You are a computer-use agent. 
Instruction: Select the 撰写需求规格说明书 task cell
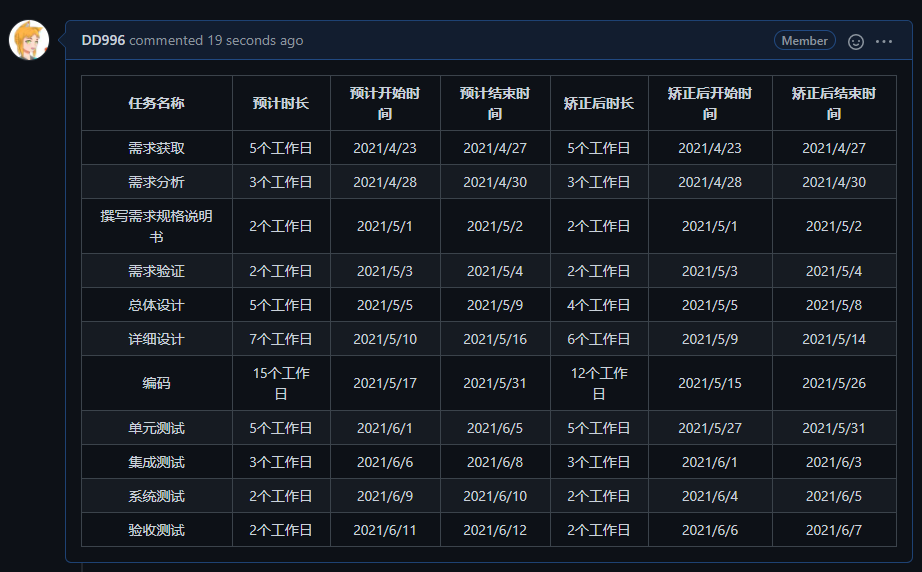point(157,226)
